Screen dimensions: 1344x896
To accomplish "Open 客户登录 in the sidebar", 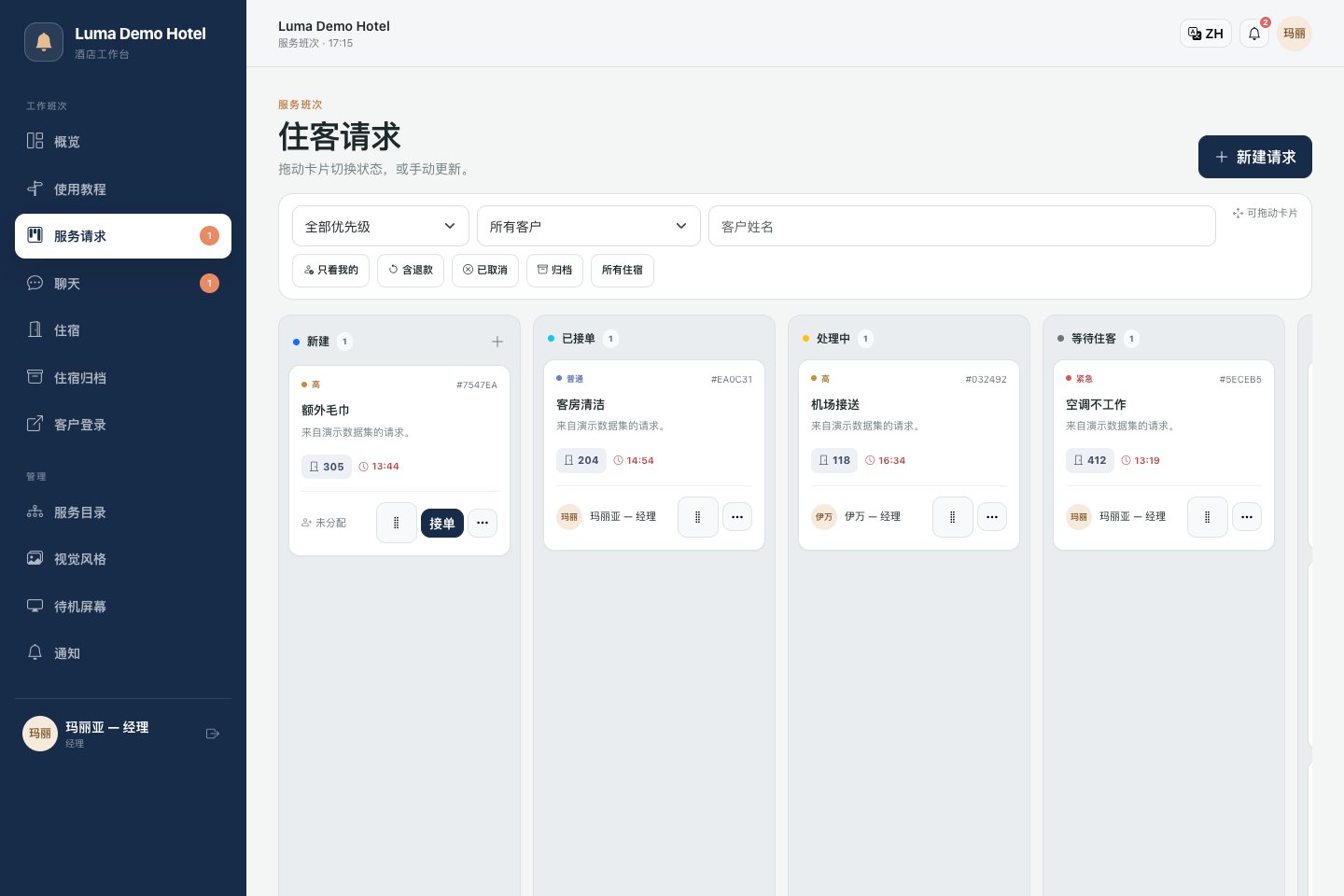I will point(123,424).
